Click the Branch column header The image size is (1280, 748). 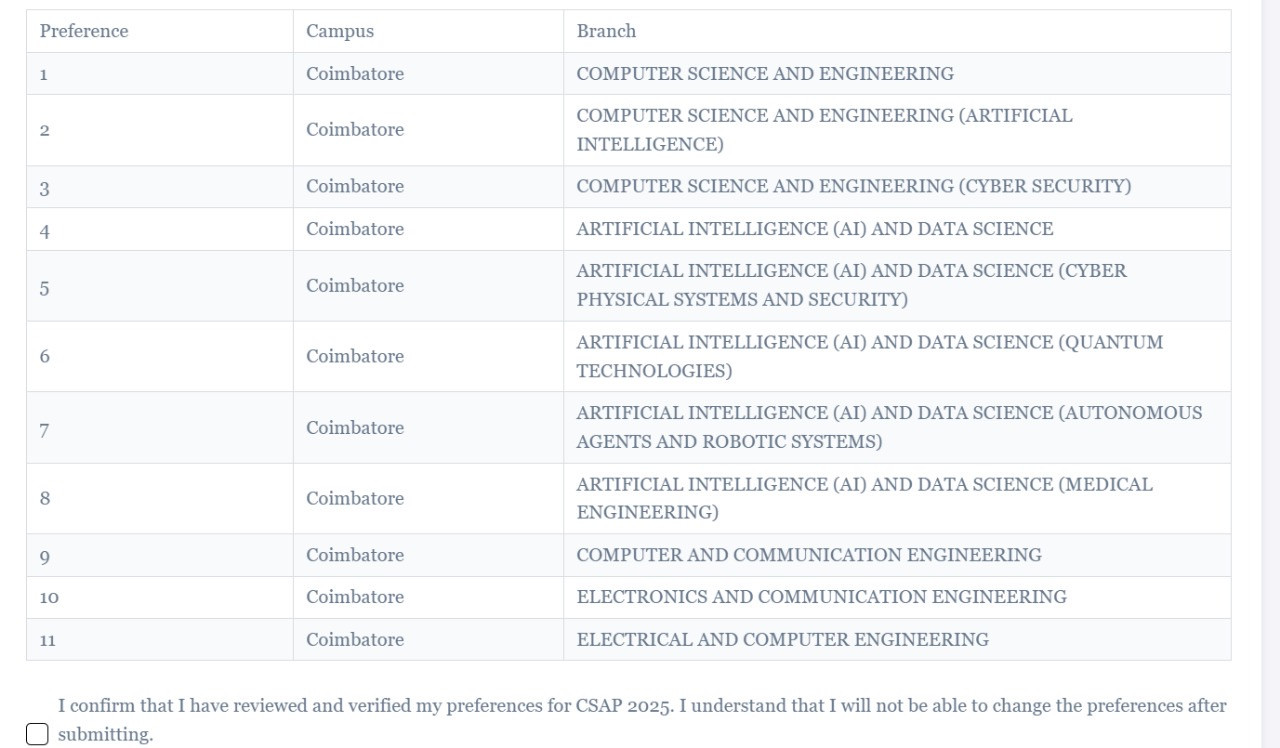point(606,31)
